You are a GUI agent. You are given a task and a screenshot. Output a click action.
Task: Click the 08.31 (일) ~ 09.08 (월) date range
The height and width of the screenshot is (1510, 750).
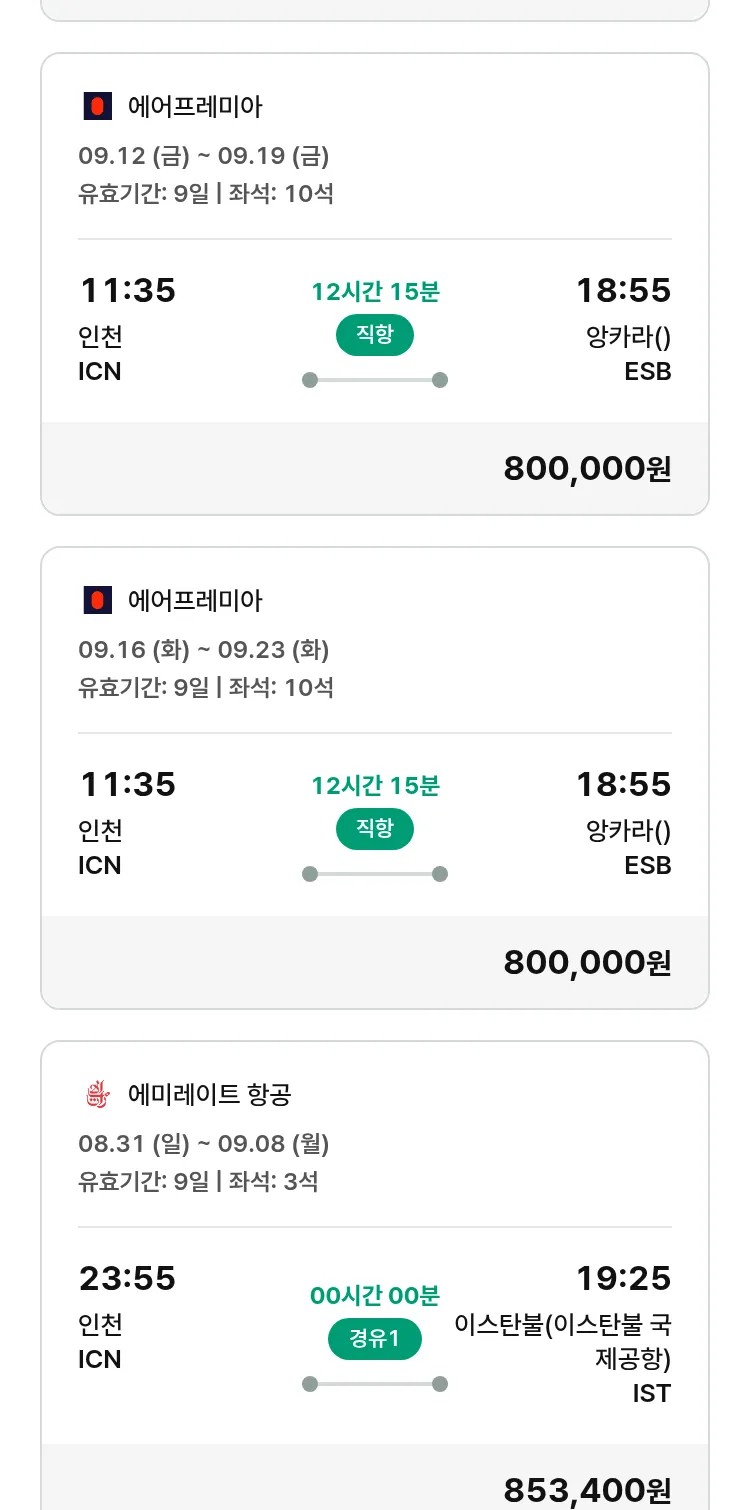pos(204,1143)
